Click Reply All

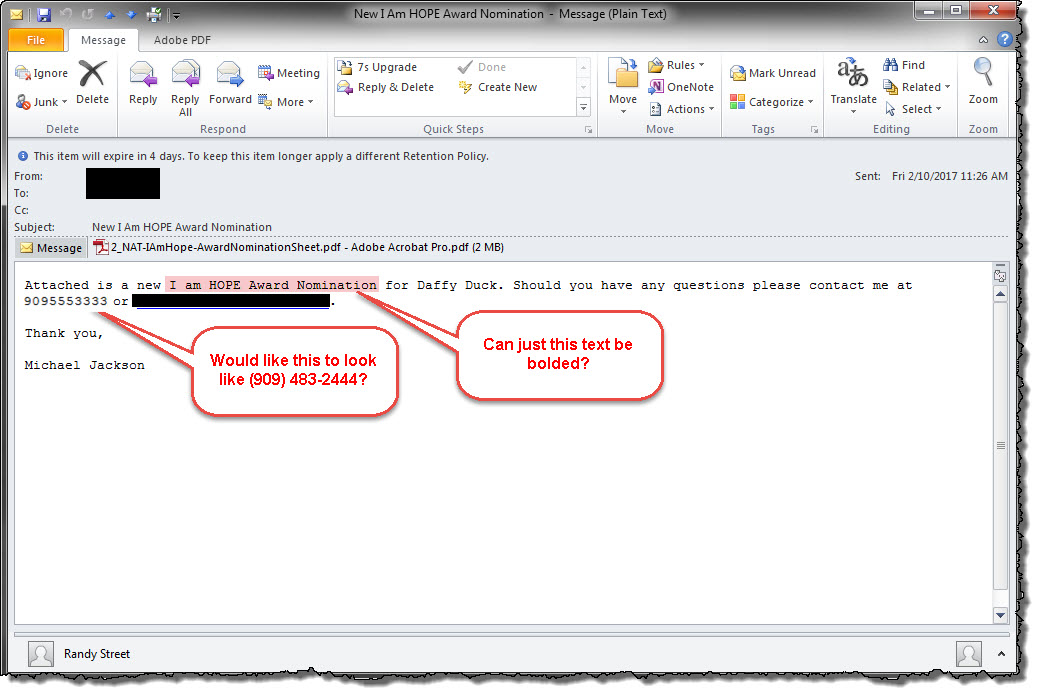pos(185,88)
